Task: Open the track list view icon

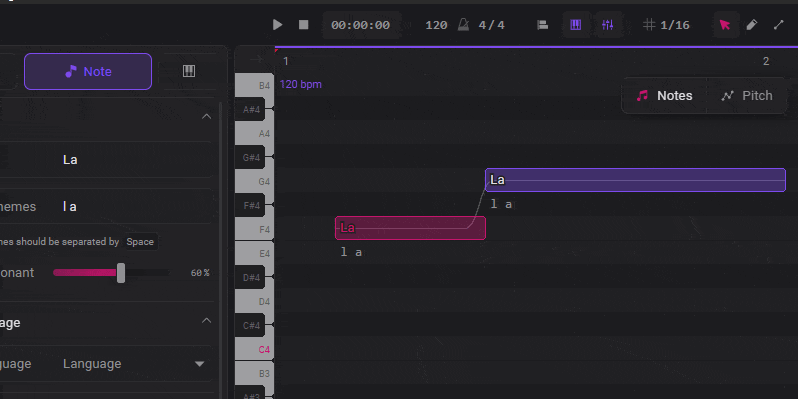Action: pyautogui.click(x=543, y=25)
